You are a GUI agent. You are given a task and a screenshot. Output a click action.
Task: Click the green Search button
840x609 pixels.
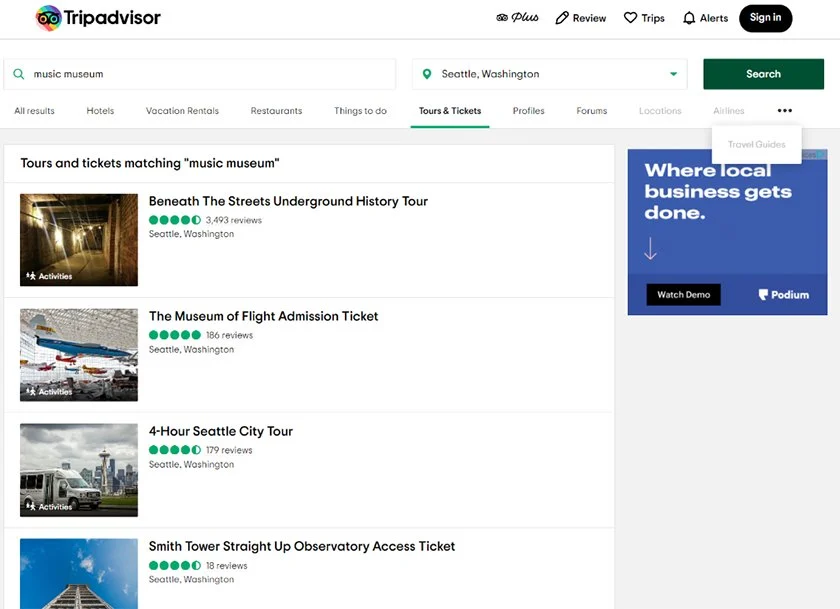coord(763,74)
